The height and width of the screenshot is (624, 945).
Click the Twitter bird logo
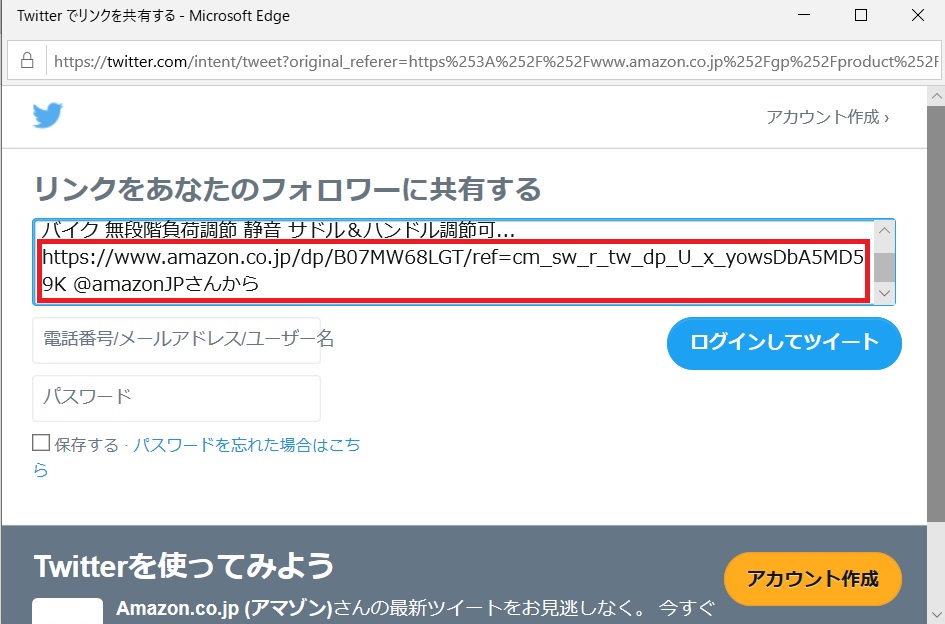[48, 115]
